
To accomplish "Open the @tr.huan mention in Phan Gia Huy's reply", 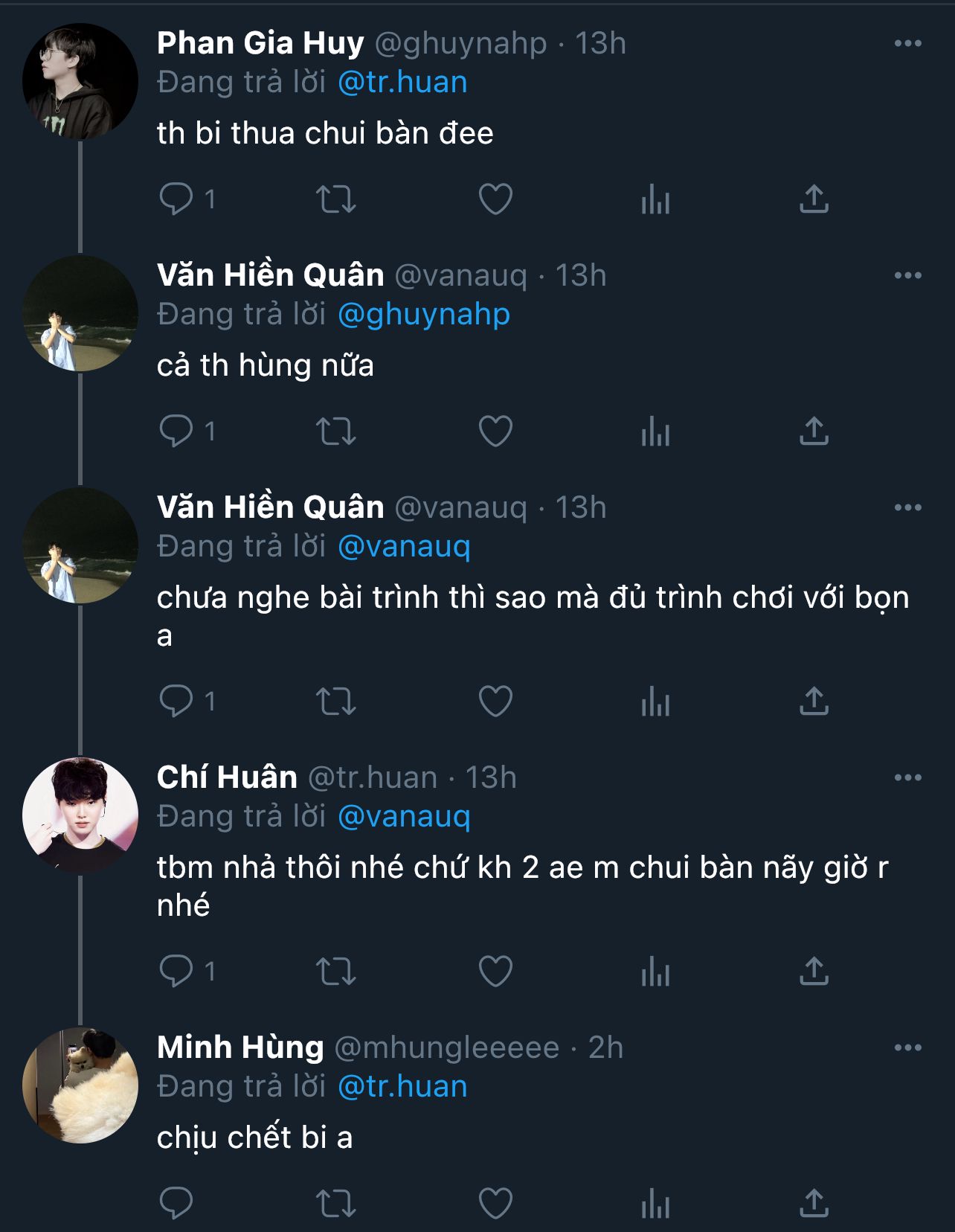I will coord(402,83).
